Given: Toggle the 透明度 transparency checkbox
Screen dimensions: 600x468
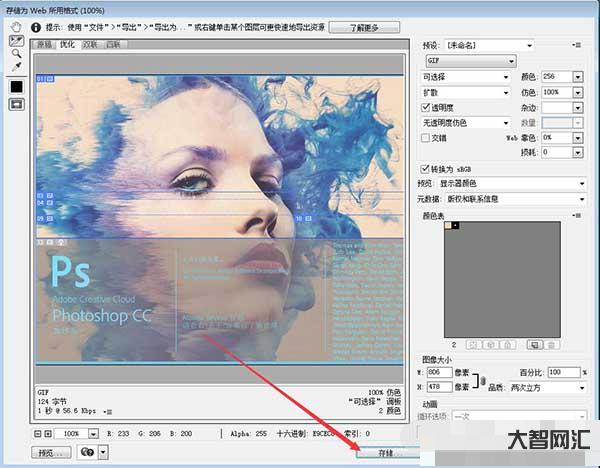Looking at the screenshot, I should [x=426, y=108].
